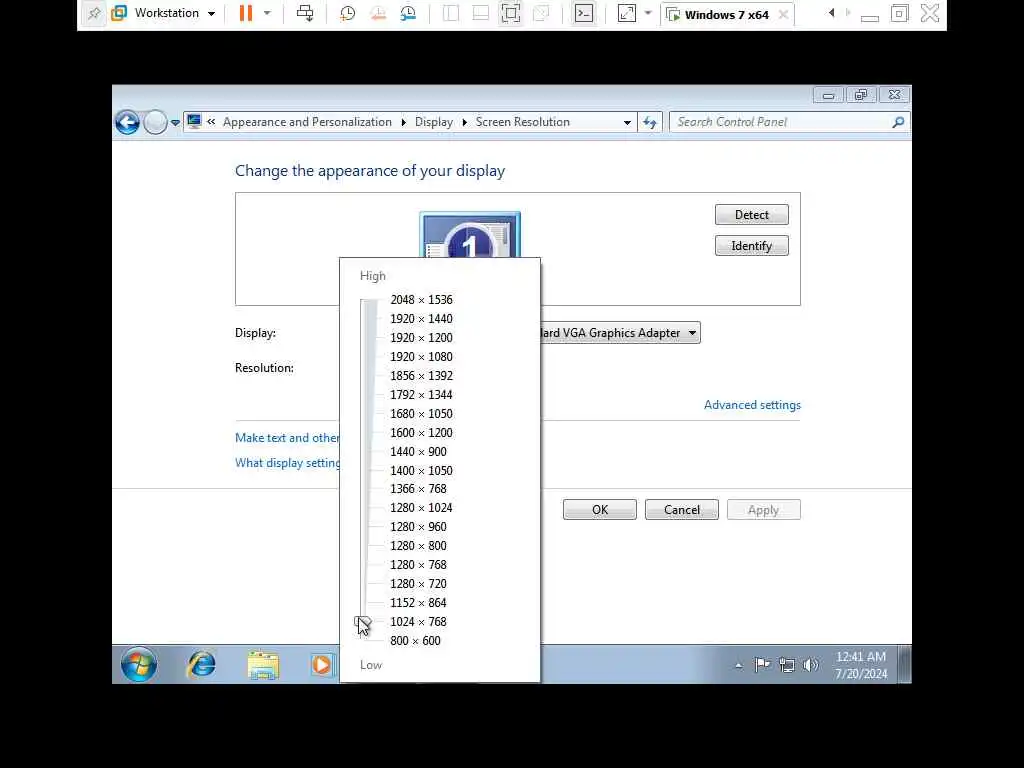Close the Windows 7 x64 tab
The width and height of the screenshot is (1024, 768).
(783, 14)
